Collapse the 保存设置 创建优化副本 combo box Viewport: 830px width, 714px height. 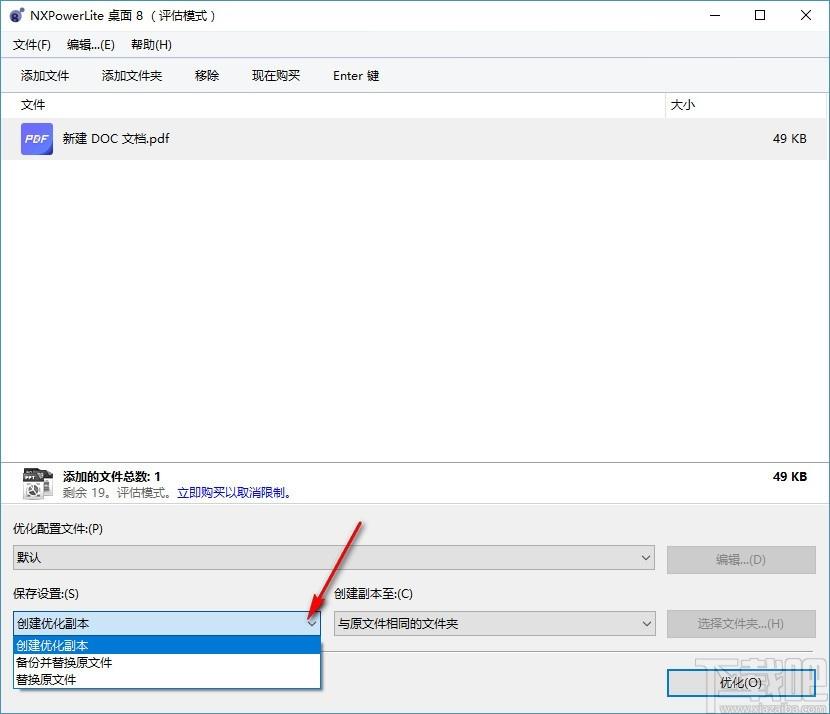tap(167, 623)
